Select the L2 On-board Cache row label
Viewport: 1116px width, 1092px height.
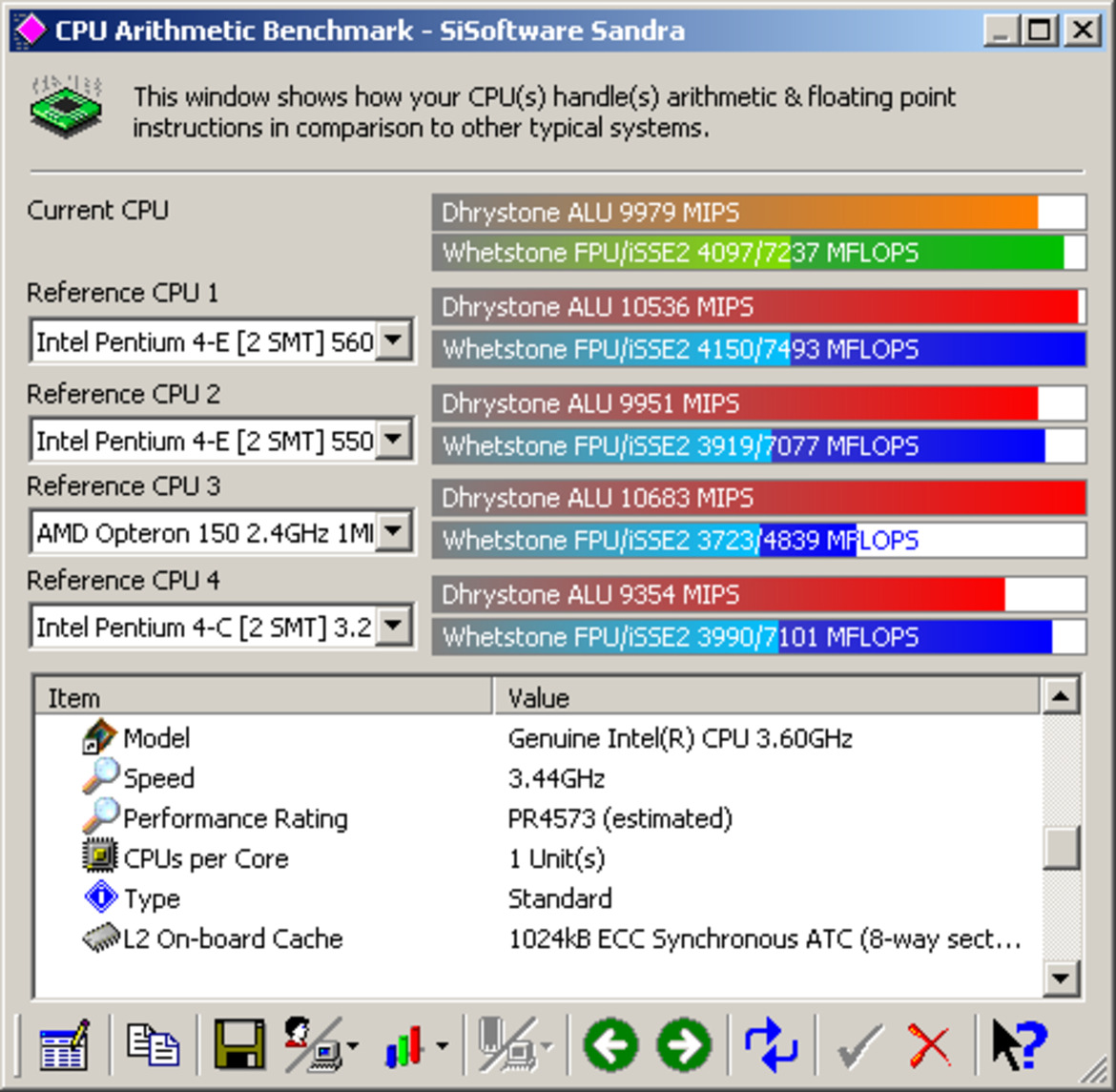pos(234,939)
